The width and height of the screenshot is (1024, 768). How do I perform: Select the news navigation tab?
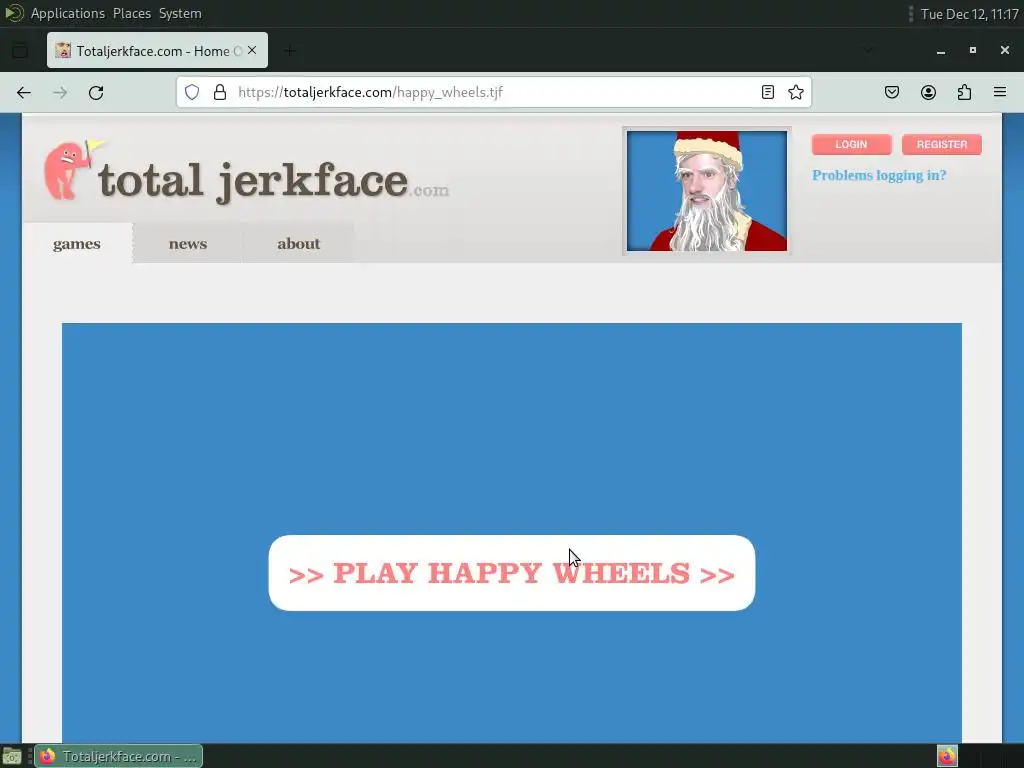tap(188, 244)
